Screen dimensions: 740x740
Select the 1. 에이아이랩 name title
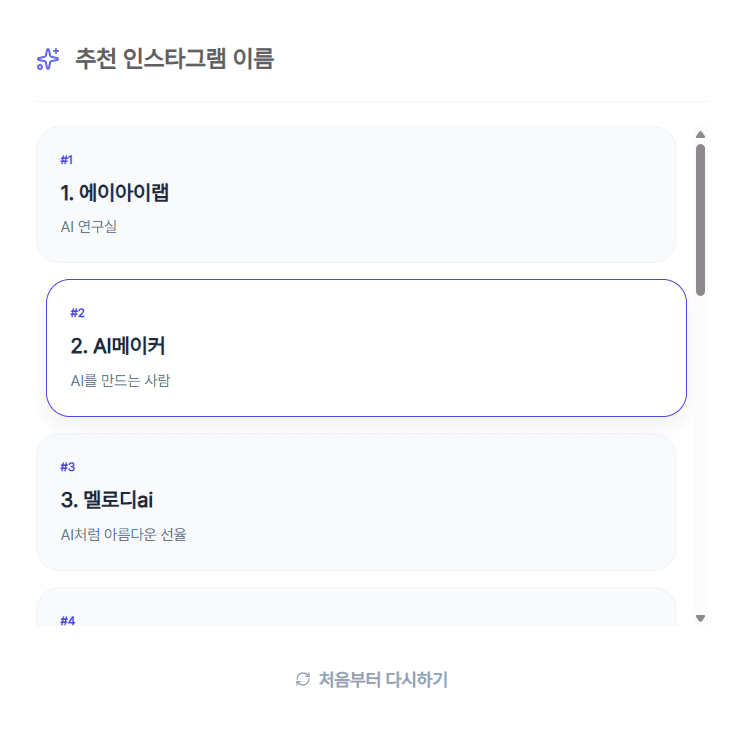click(x=114, y=193)
